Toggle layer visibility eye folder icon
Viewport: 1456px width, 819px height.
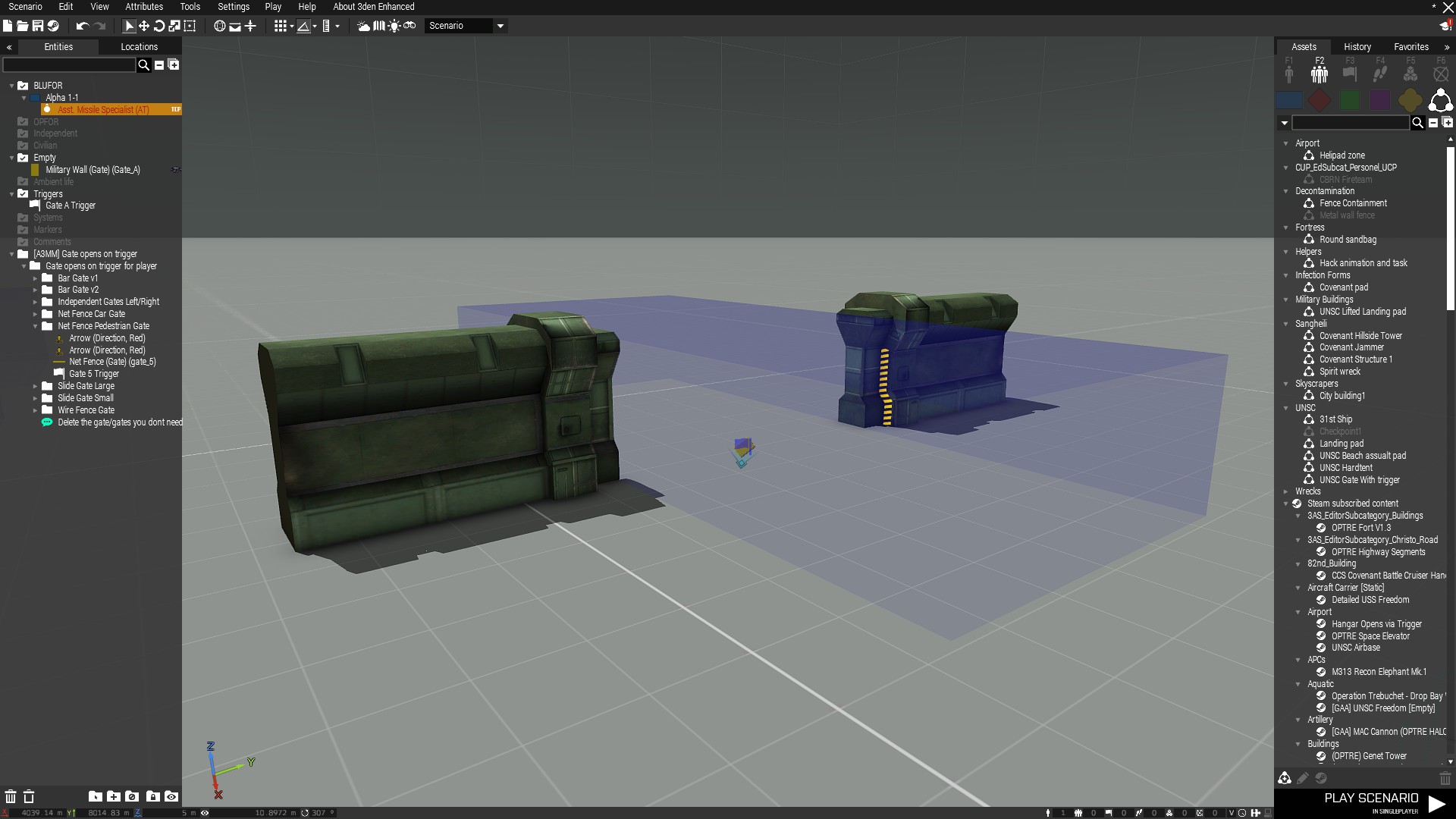[171, 796]
